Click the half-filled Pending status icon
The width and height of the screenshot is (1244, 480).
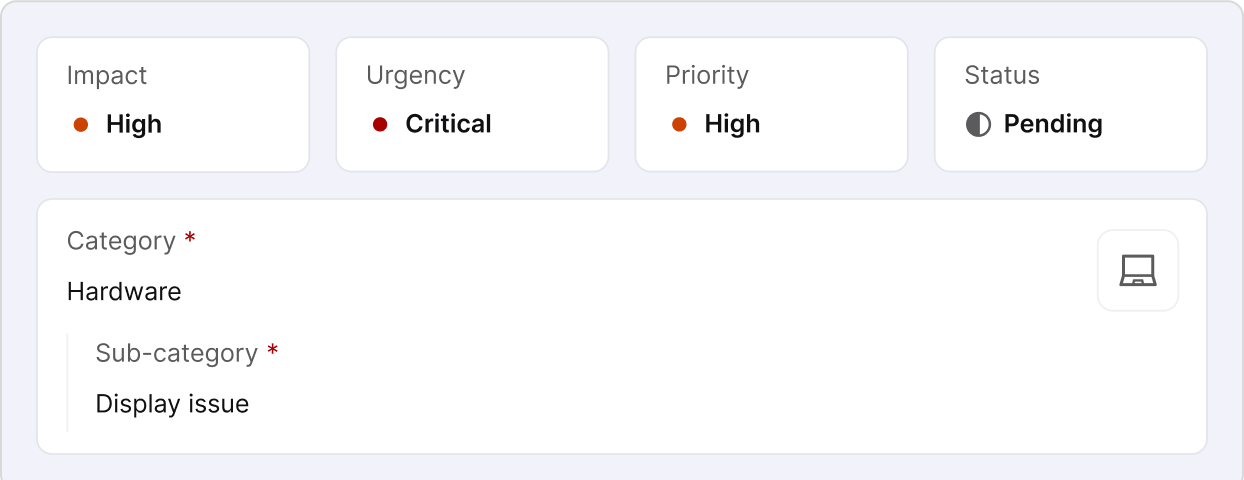click(978, 124)
